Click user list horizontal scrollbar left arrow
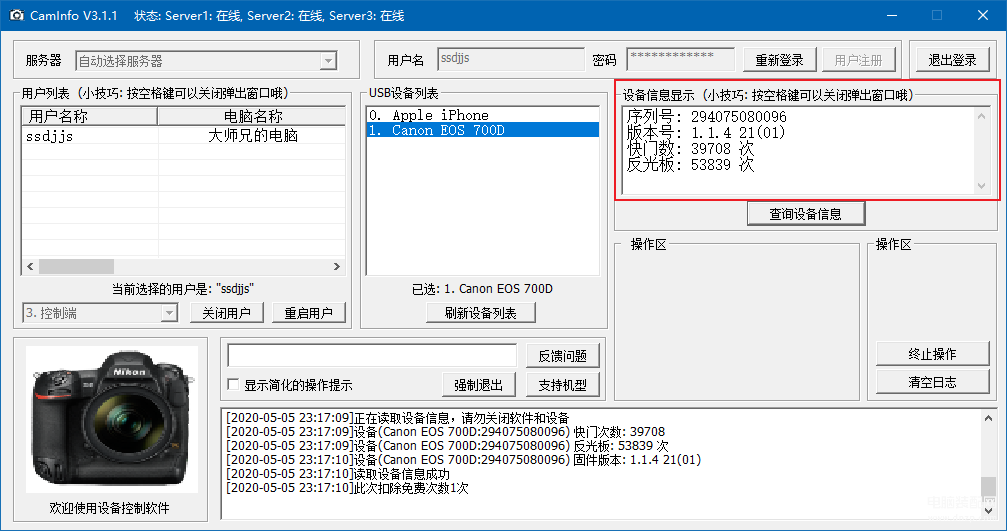The width and height of the screenshot is (1007, 531). point(30,266)
